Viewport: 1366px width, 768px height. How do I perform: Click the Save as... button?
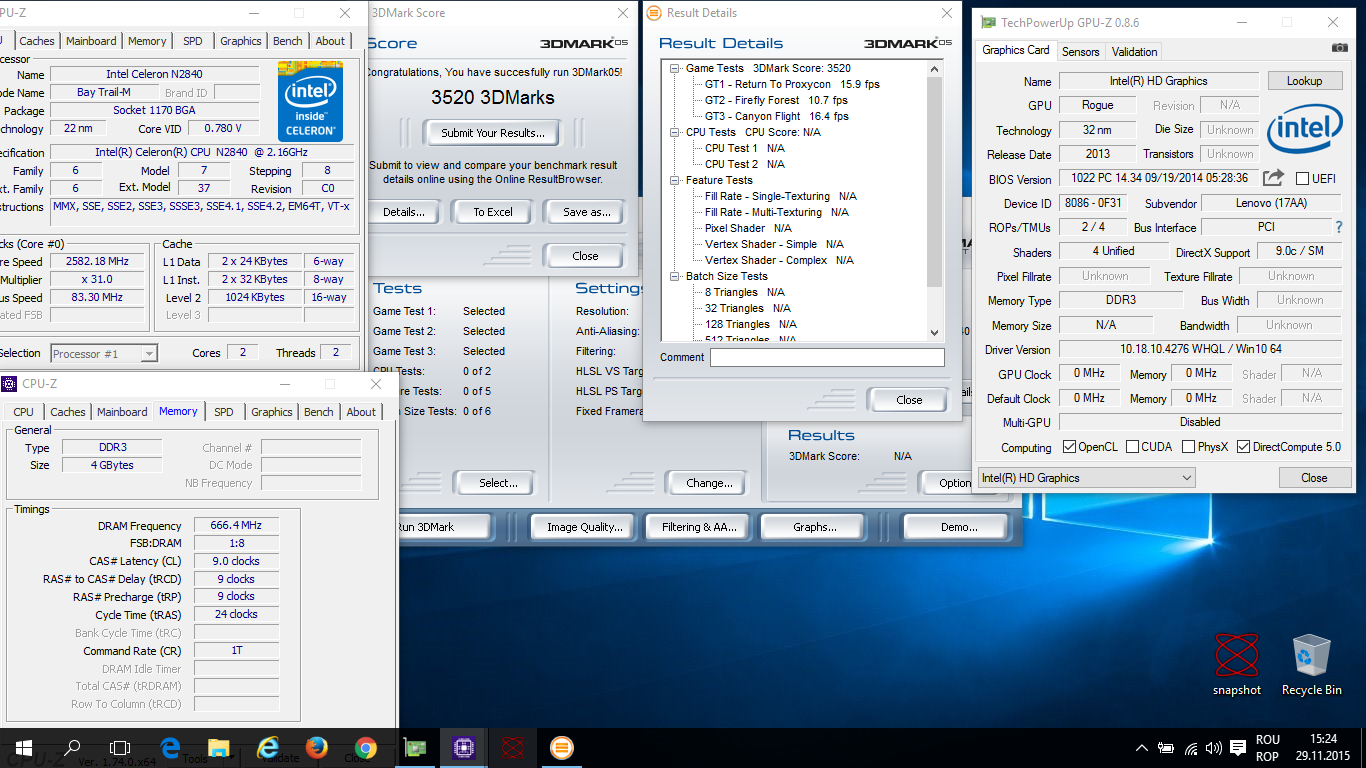coord(586,212)
